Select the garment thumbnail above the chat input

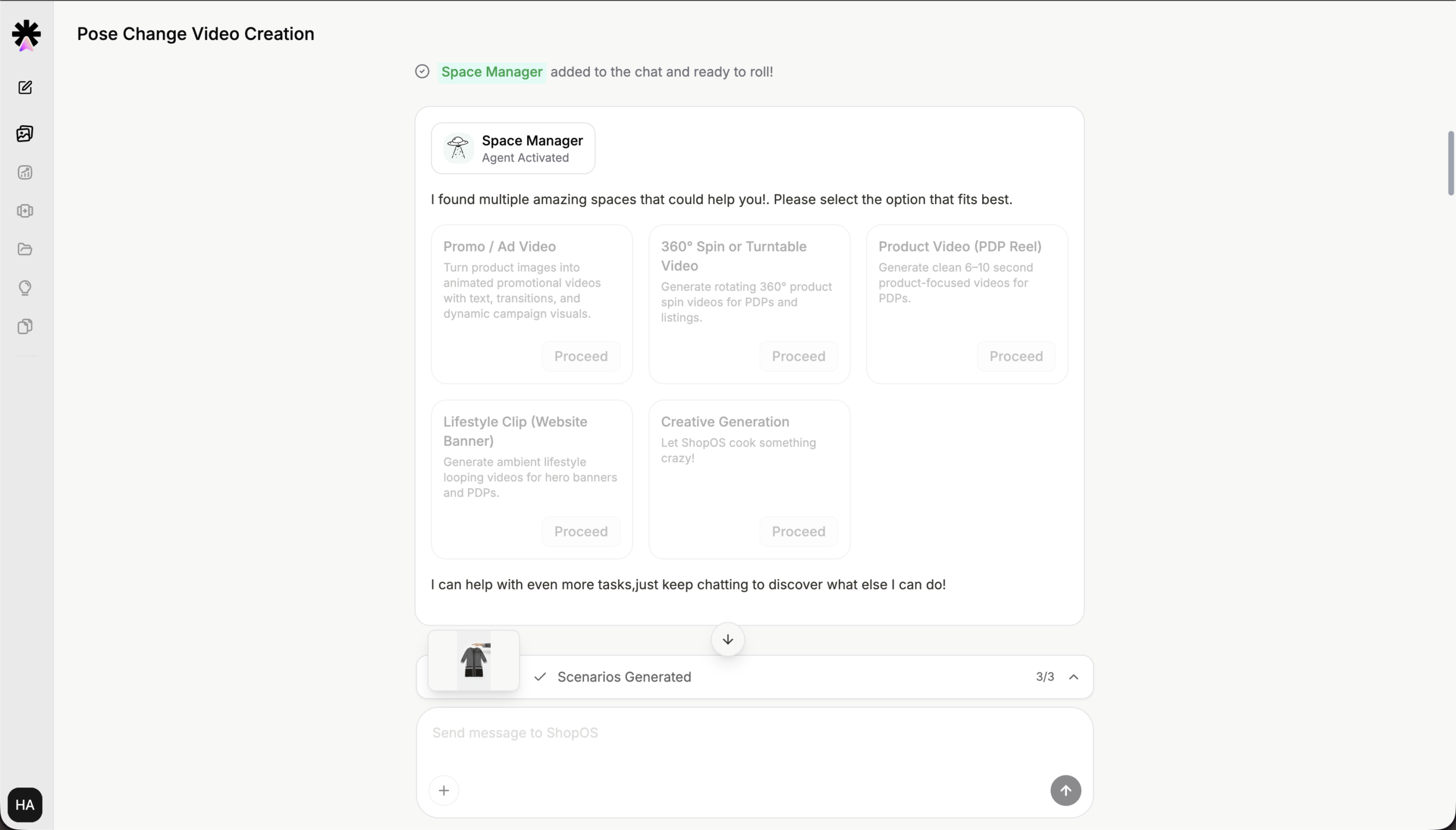474,659
